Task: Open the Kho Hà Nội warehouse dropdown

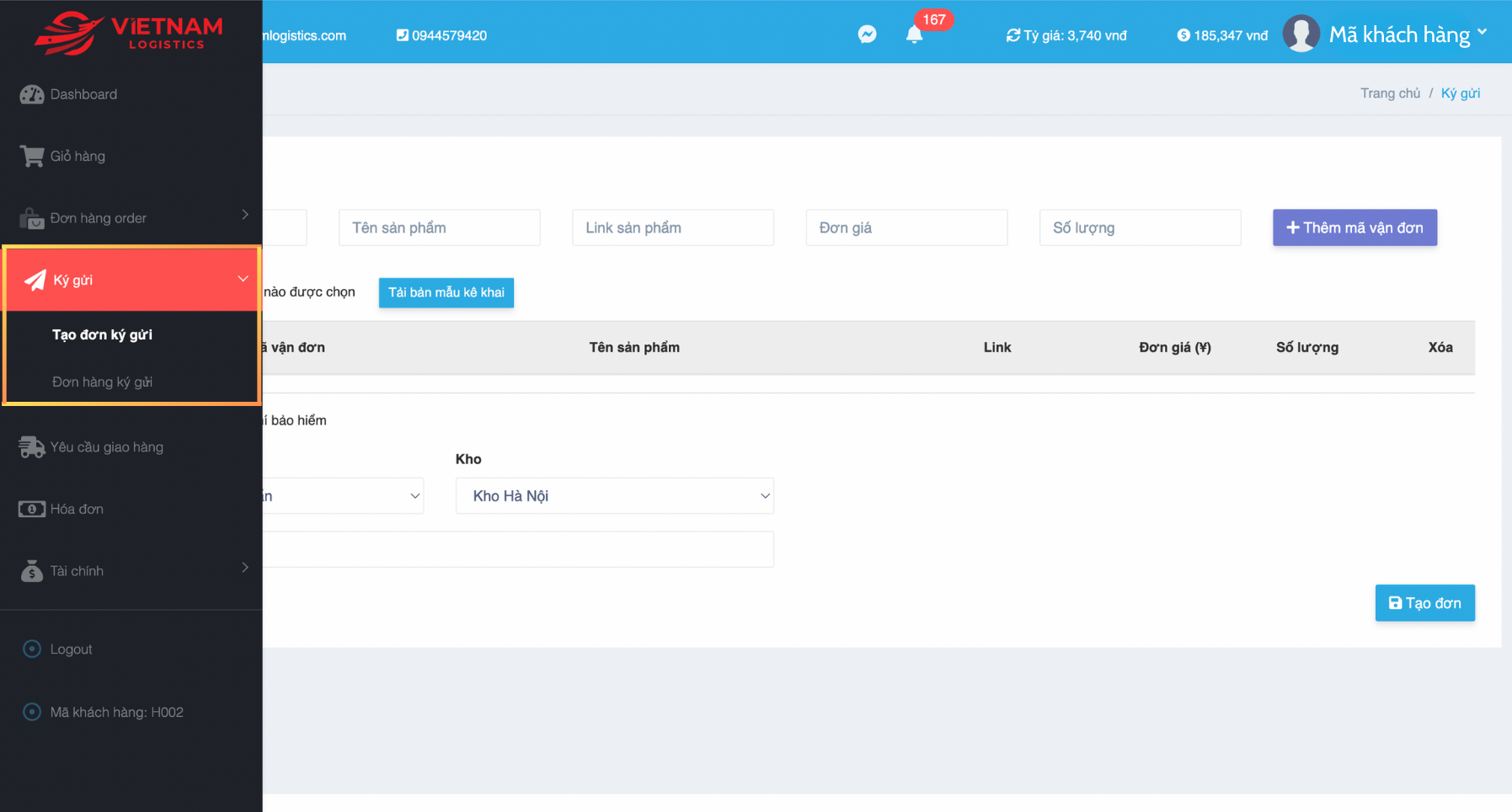Action: click(x=615, y=496)
